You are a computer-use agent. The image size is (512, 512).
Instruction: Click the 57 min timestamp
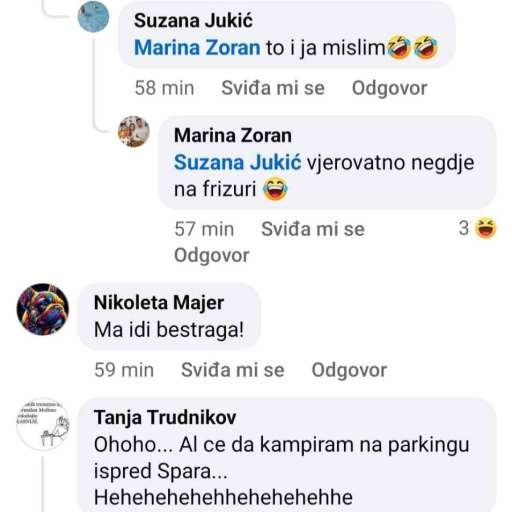click(204, 229)
